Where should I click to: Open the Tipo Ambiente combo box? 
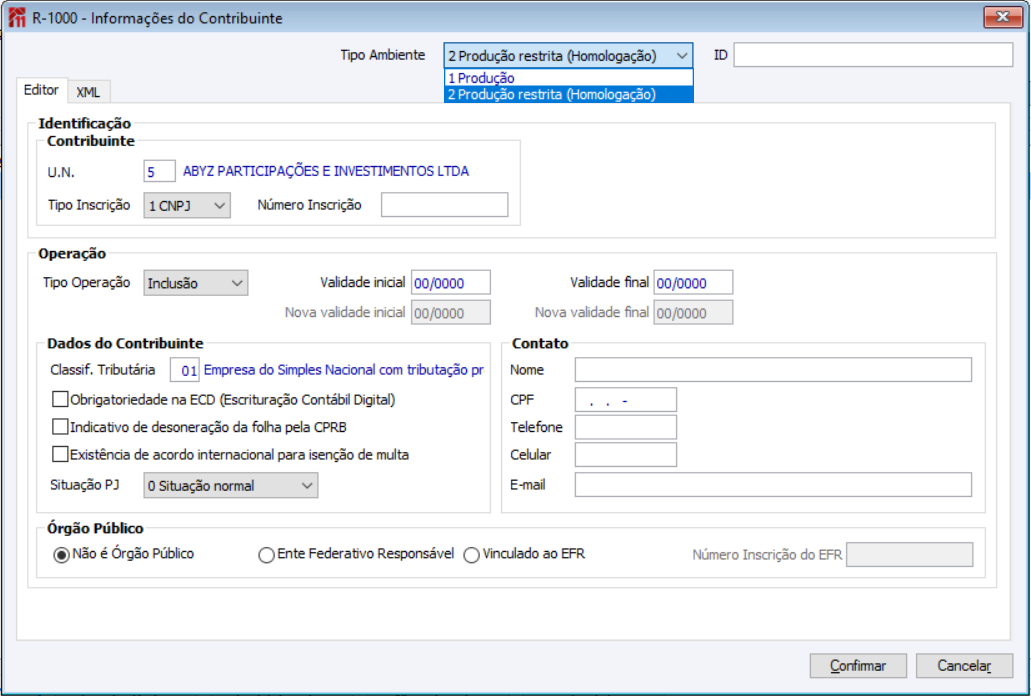(x=568, y=56)
